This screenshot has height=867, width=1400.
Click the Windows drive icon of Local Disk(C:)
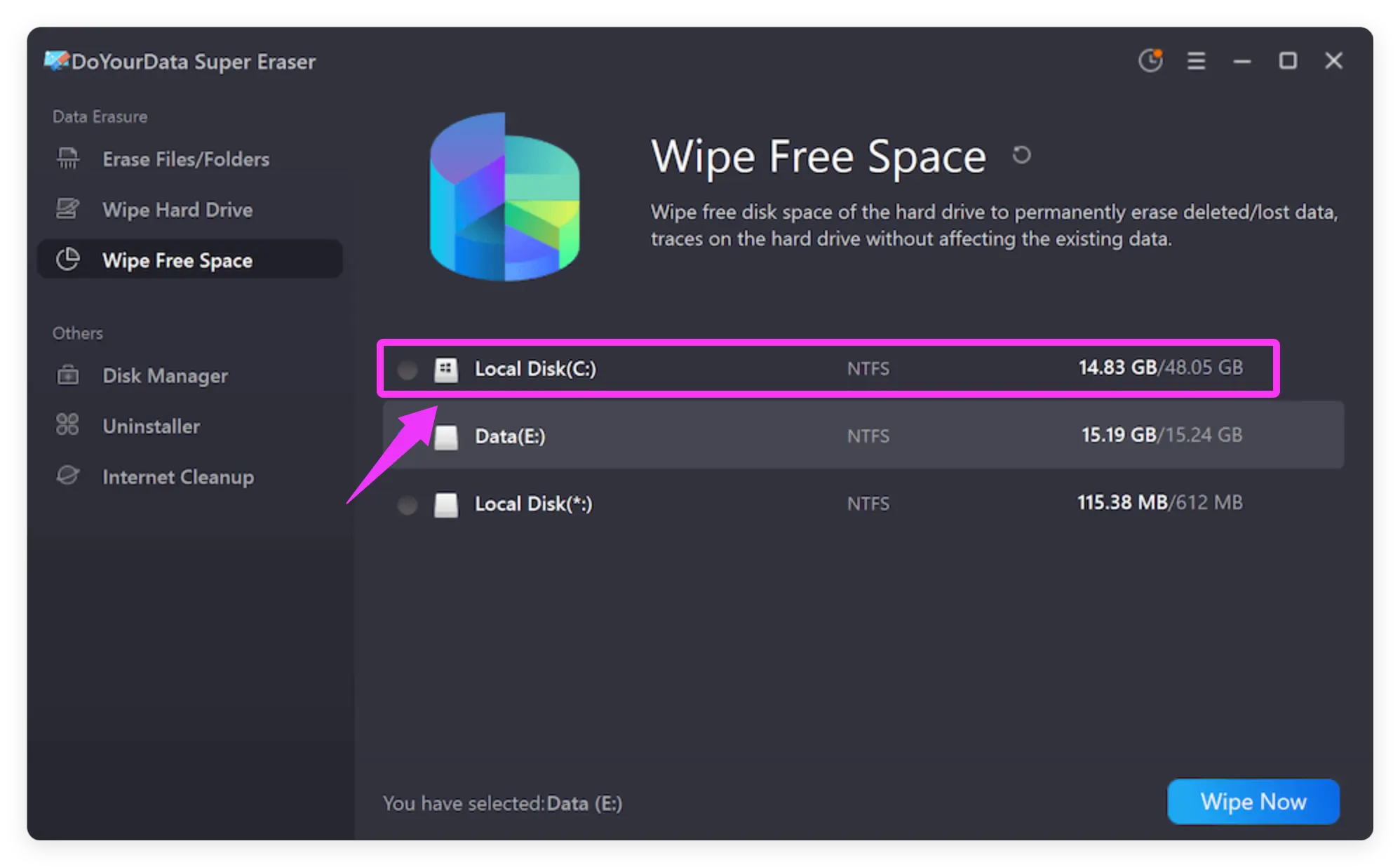446,369
